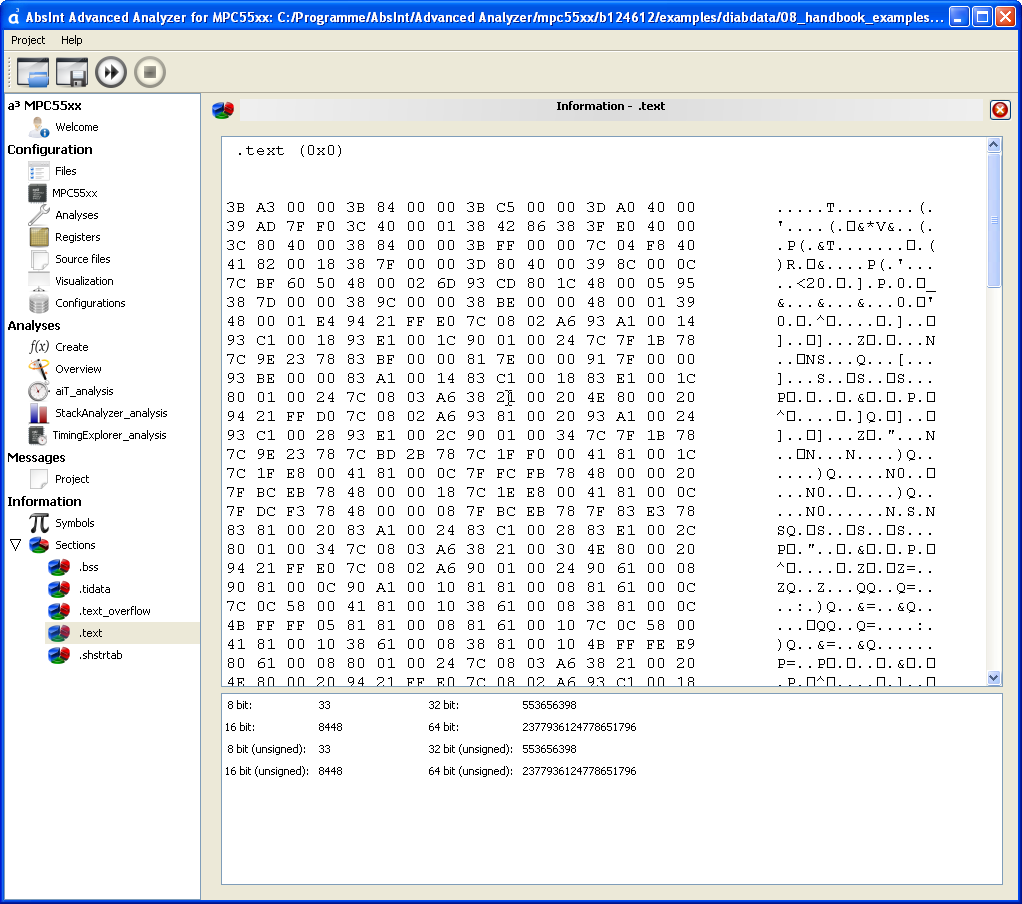Click the .text_overflow section icon
The image size is (1022, 904).
[x=59, y=611]
